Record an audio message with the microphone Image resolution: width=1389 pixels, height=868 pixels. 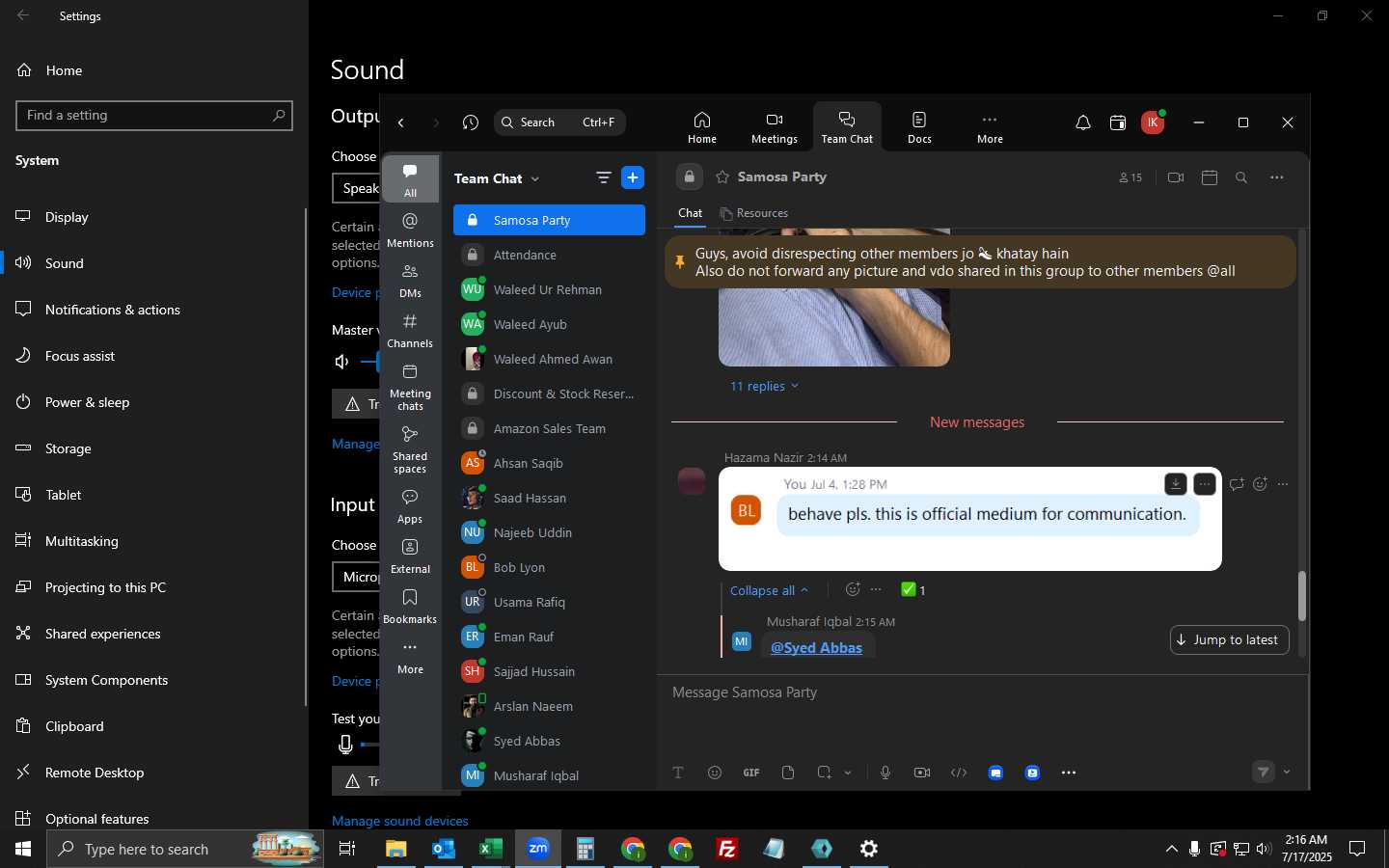pyautogui.click(x=885, y=773)
